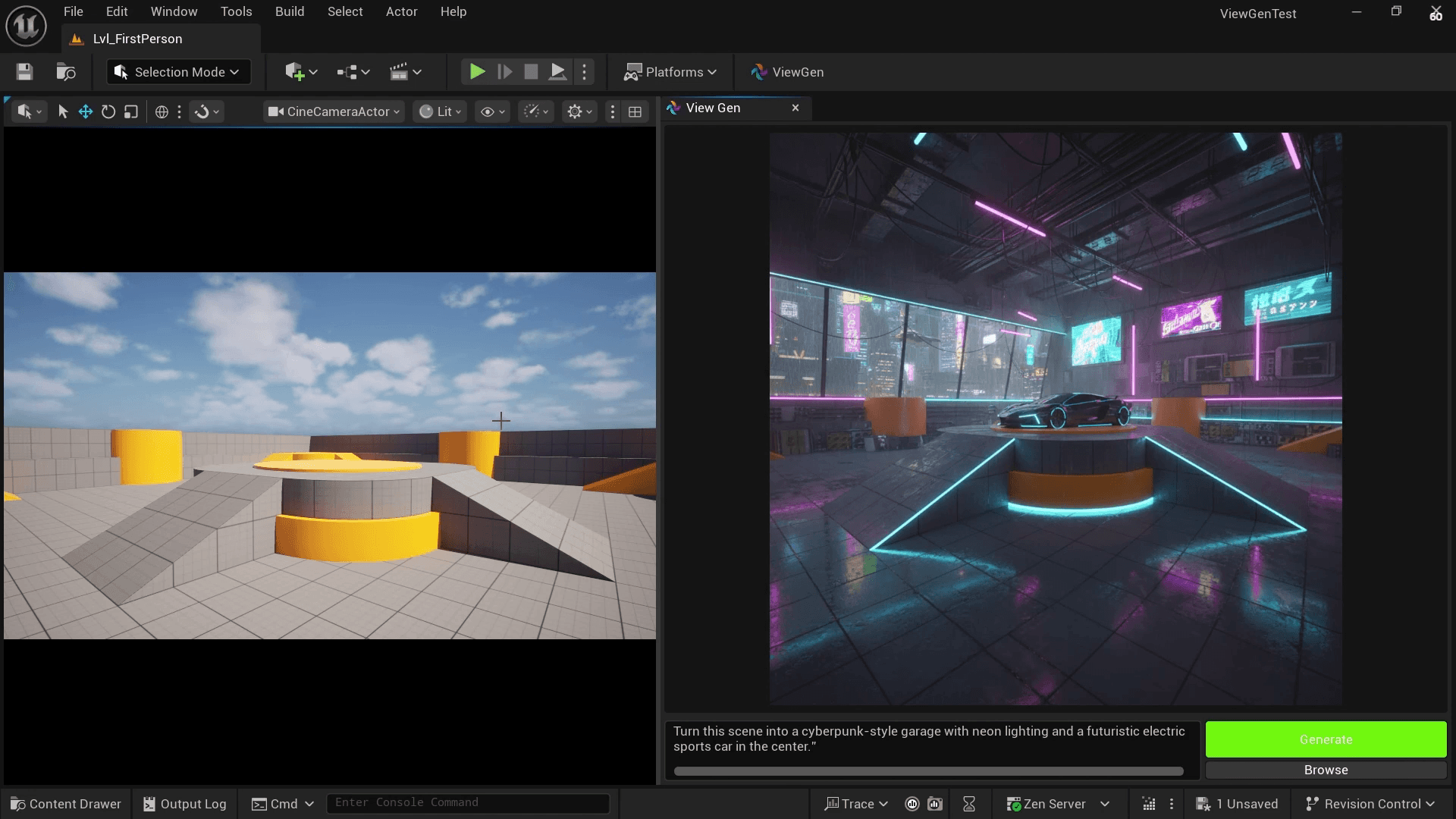Click the Save current level icon
Image resolution: width=1456 pixels, height=819 pixels.
24,72
